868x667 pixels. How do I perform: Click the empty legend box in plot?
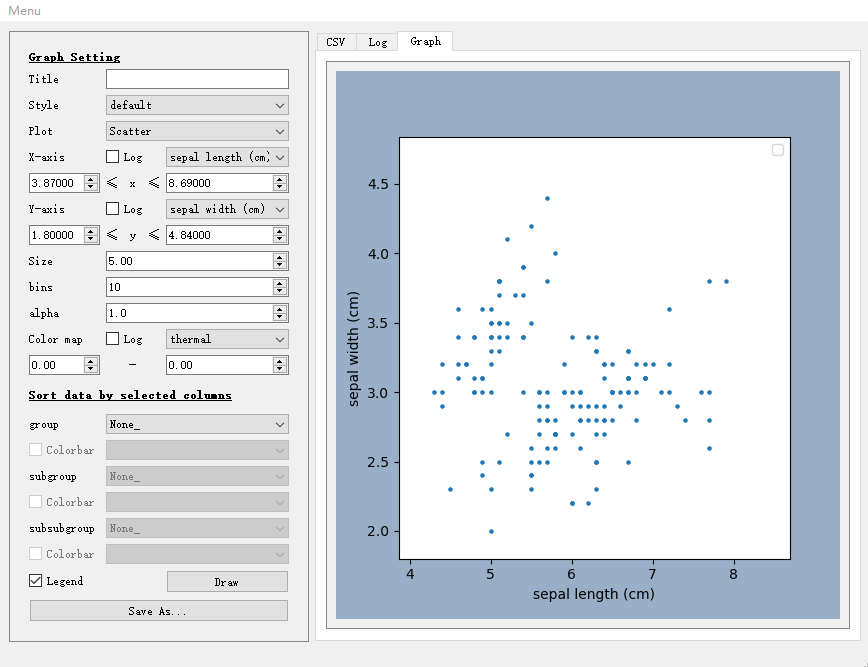coord(778,150)
